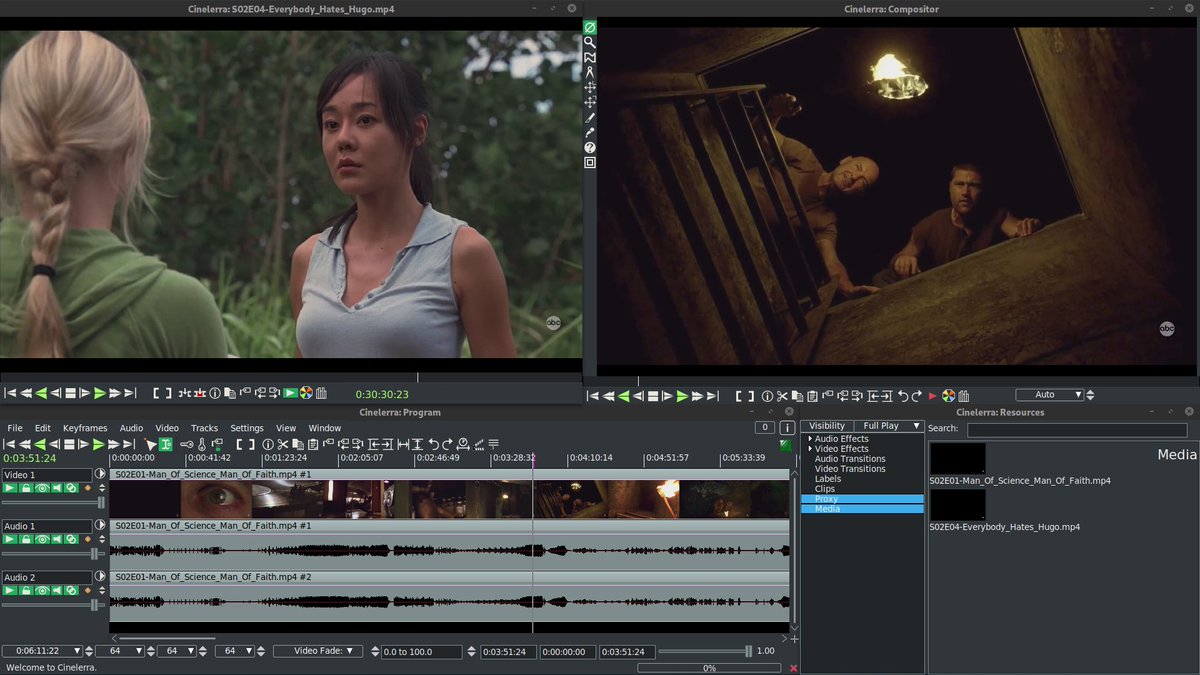Image resolution: width=1200 pixels, height=675 pixels.
Task: Click the thermometer icon in Program toolbar
Action: coord(203,444)
